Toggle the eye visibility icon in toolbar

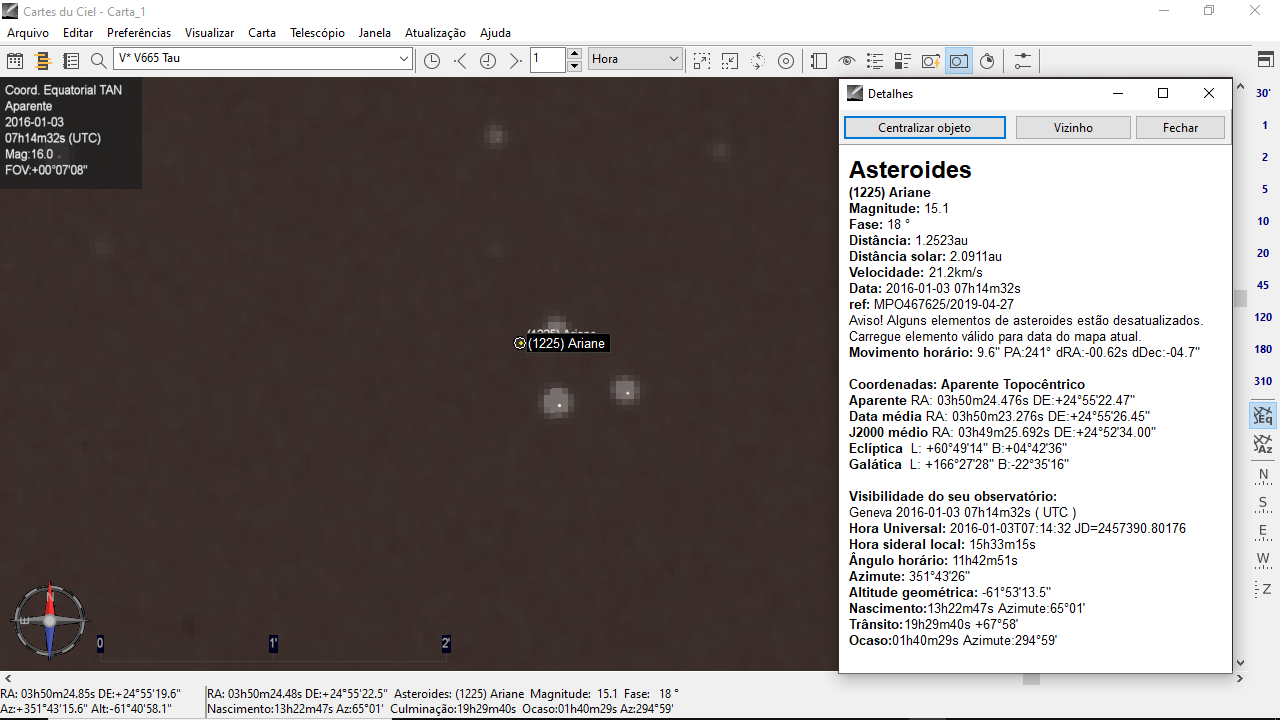(847, 61)
